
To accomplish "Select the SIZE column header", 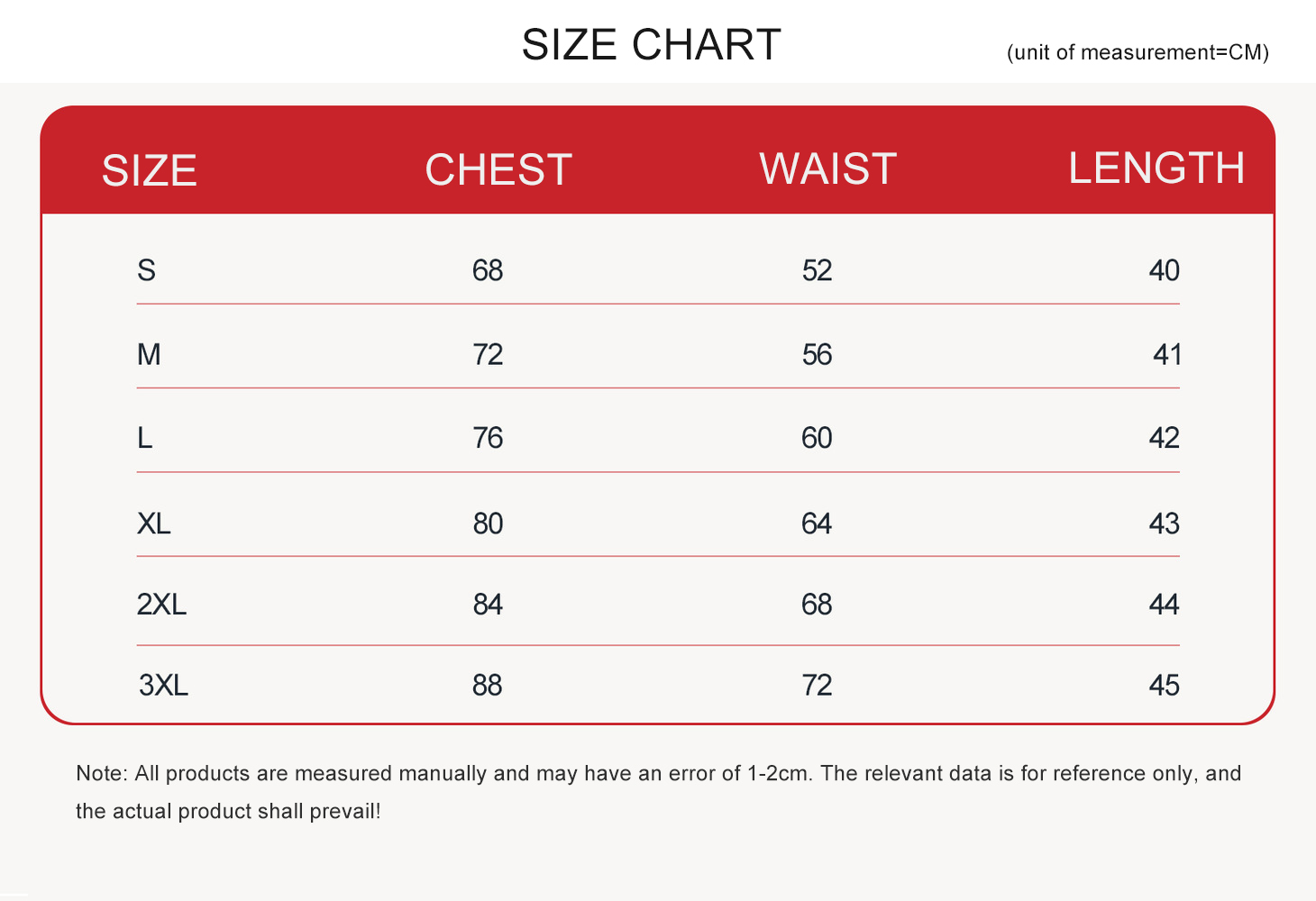I will (150, 170).
